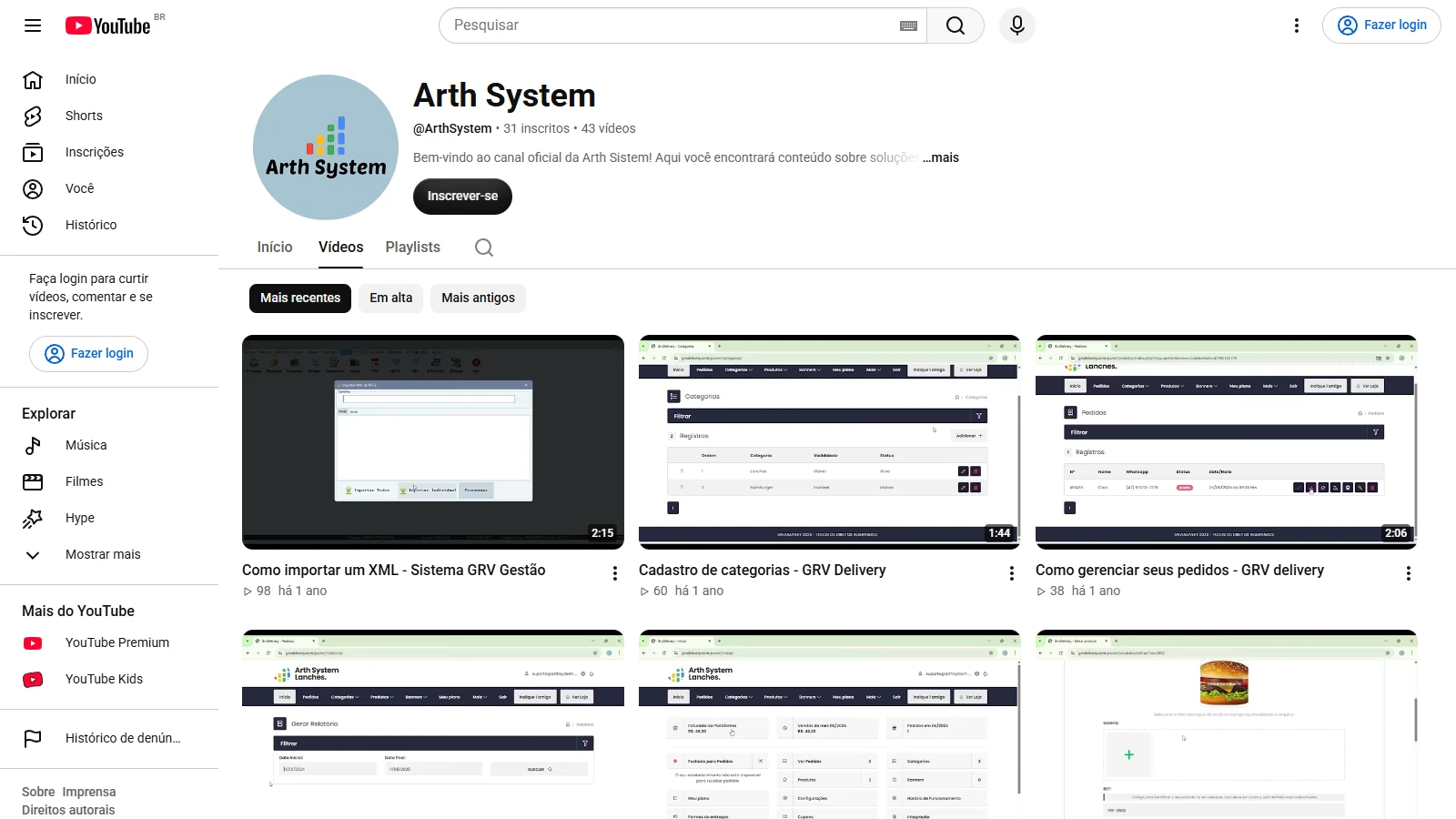Open YouTube Premium link

(x=109, y=642)
